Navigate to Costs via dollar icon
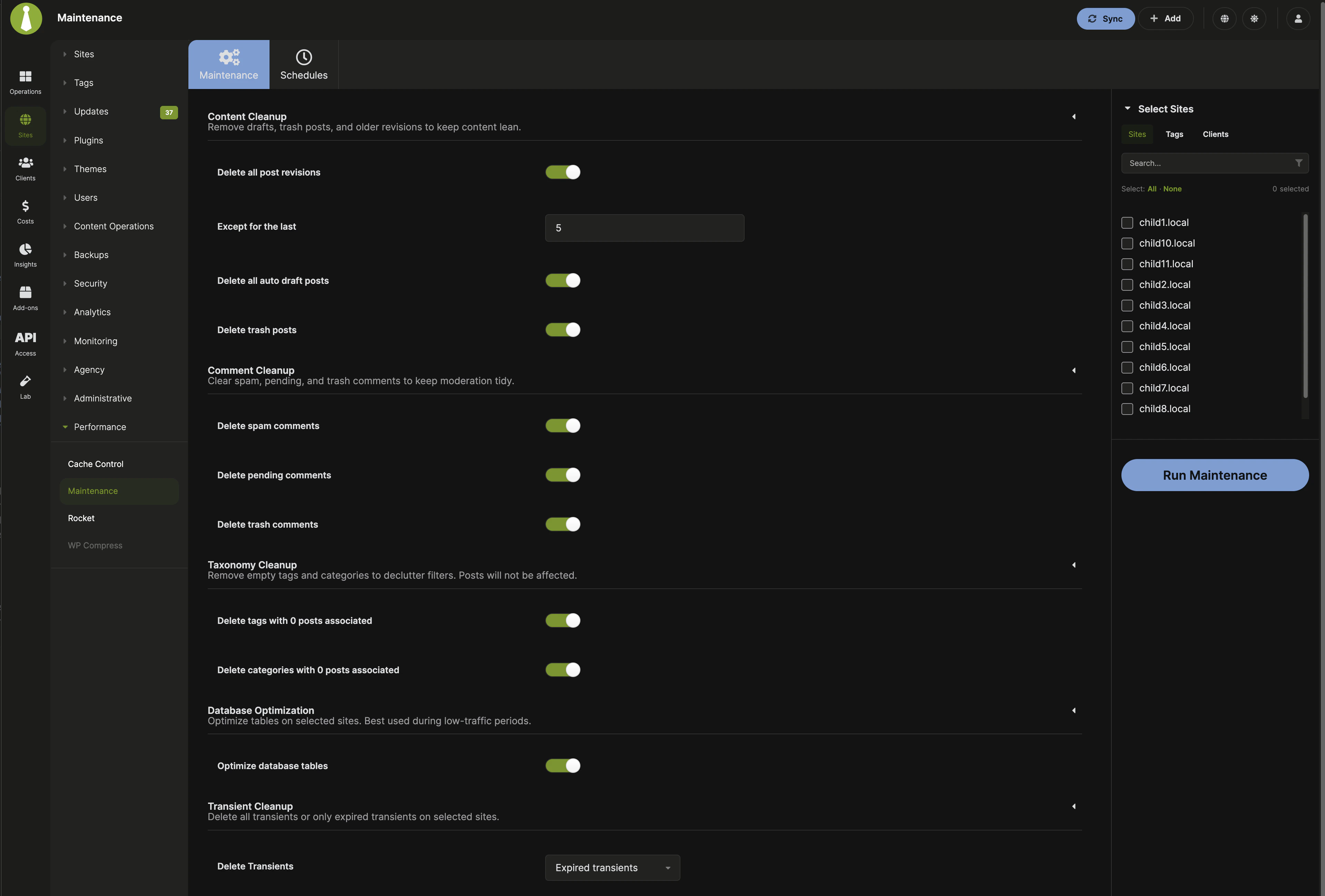This screenshot has width=1325, height=896. [25, 210]
